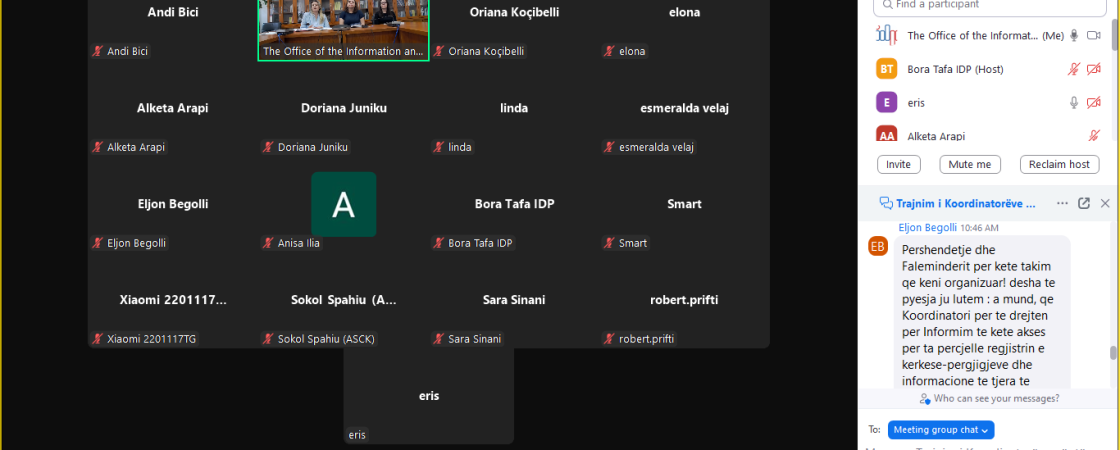Click eris's microphone icon in participants list
The height and width of the screenshot is (450, 1120).
coord(1073,102)
